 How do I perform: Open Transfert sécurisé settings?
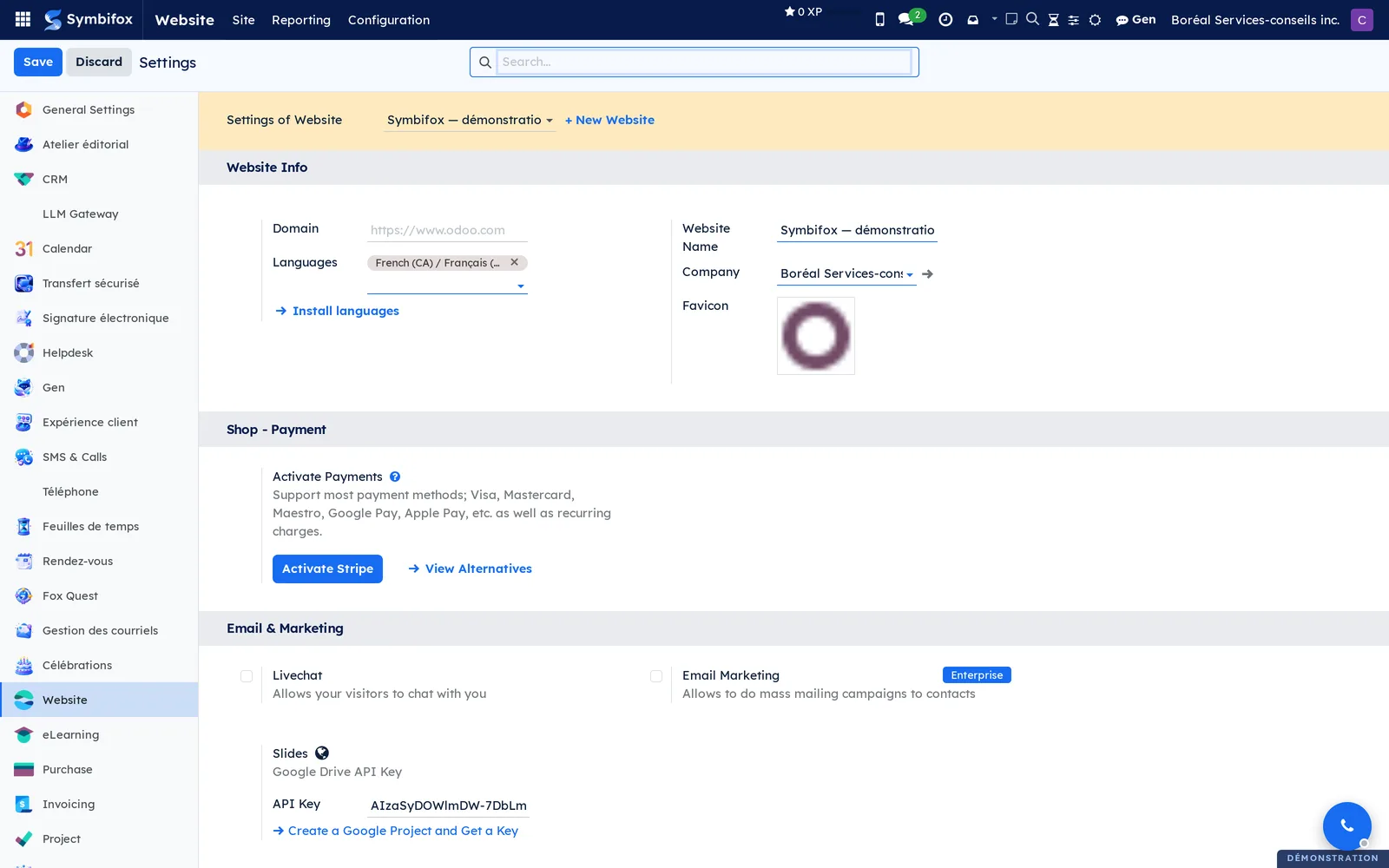click(99, 283)
